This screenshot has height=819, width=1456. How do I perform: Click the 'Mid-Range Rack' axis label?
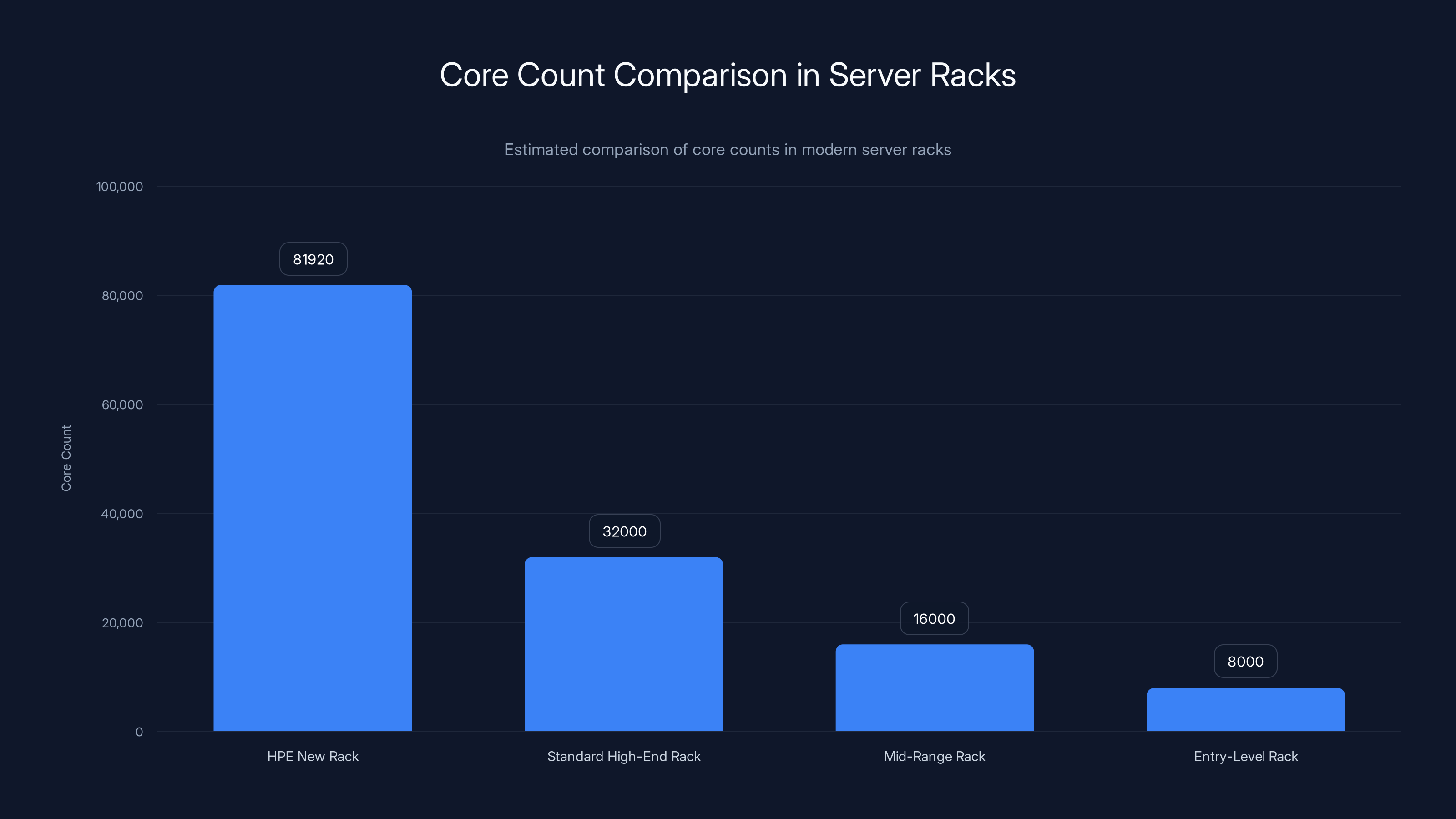tap(934, 757)
